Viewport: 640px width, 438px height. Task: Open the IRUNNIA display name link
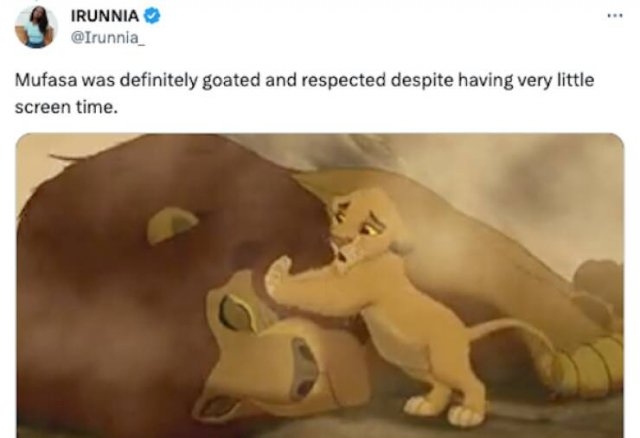(x=105, y=16)
